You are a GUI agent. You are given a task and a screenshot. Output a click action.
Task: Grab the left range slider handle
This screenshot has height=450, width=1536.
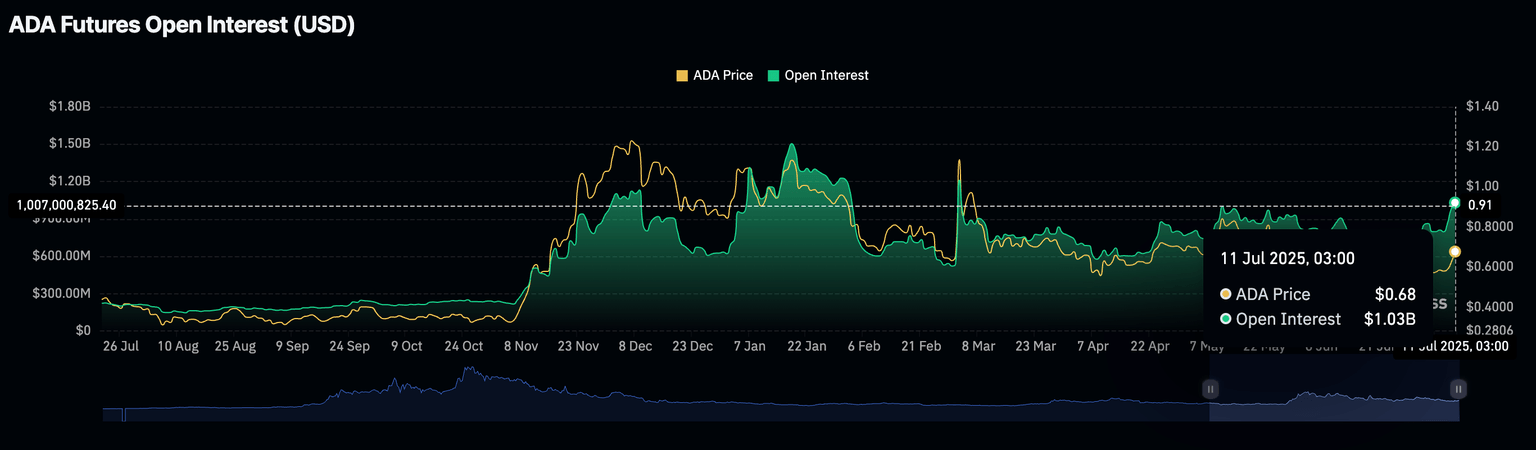1210,389
